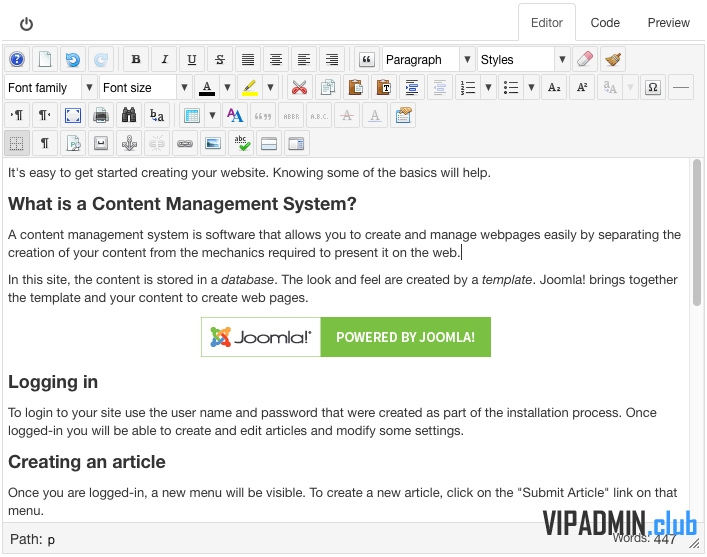Click the Copy icon

click(x=328, y=87)
